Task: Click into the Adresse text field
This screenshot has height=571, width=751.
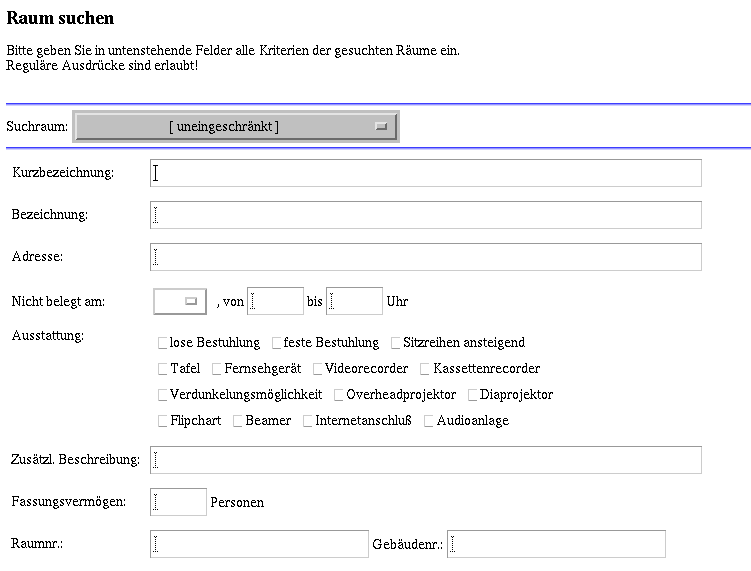Action: pos(426,257)
